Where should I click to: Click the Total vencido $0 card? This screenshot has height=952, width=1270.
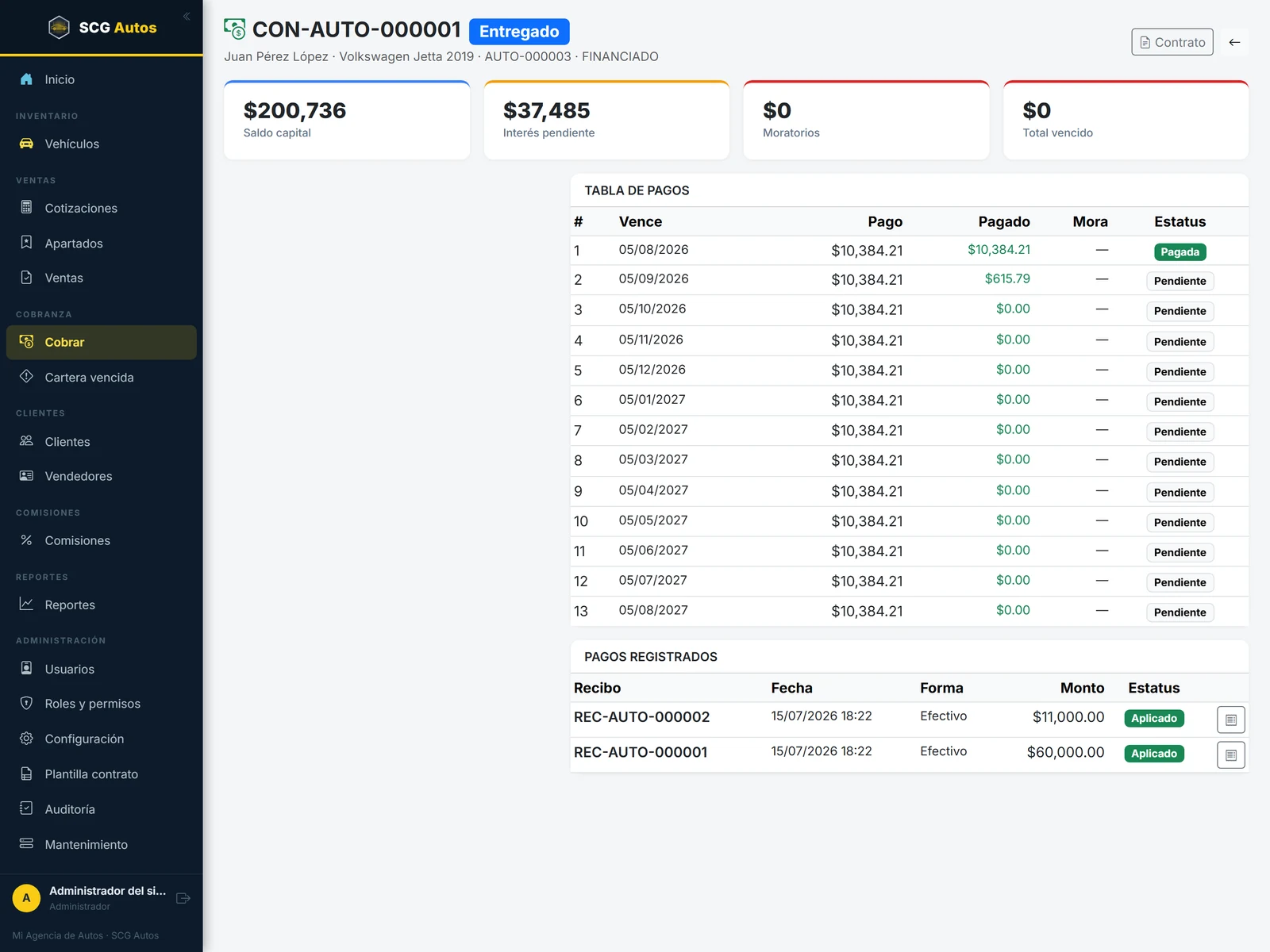click(1126, 120)
